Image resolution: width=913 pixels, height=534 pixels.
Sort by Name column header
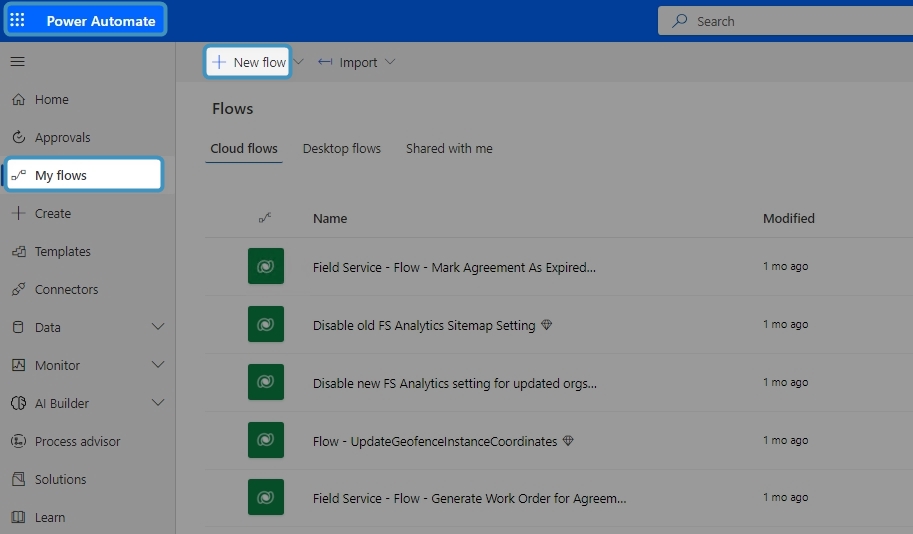[330, 218]
